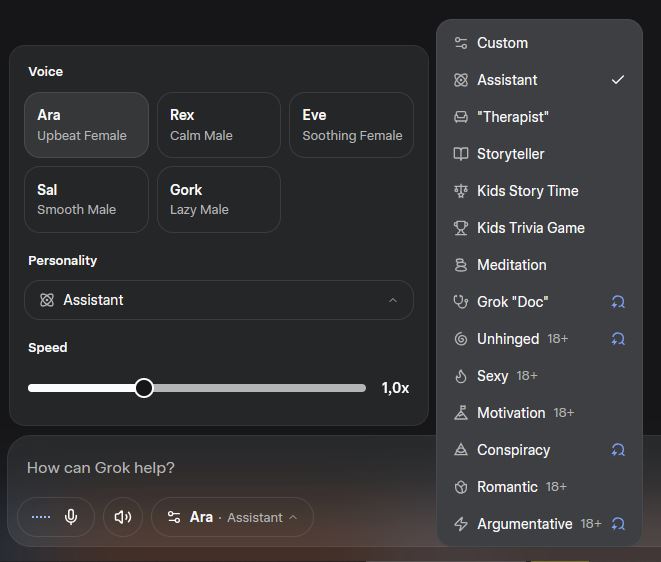Select the Eve Soothing Female voice
Screen dimensions: 661x562
(352, 125)
